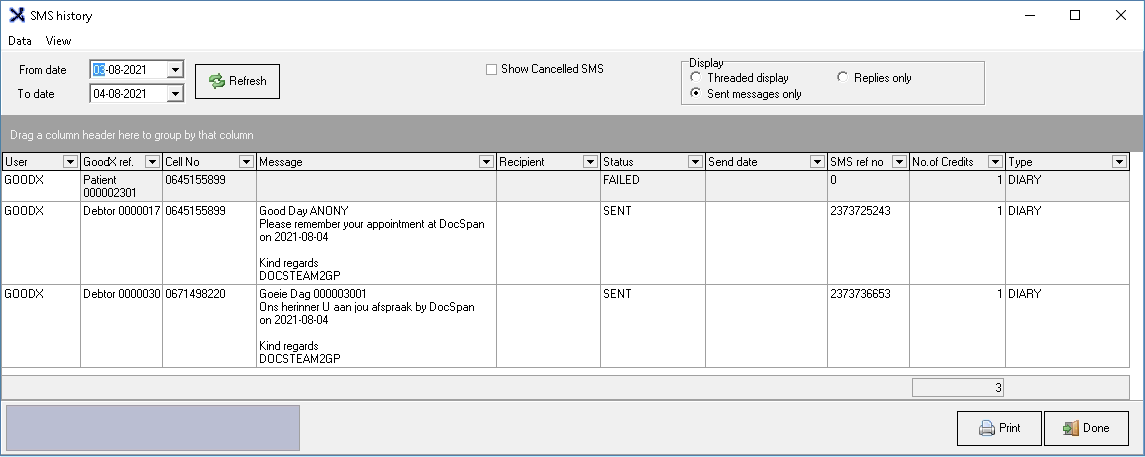Select the Patient 000002301 reference cell
The width and height of the screenshot is (1145, 457).
point(121,186)
